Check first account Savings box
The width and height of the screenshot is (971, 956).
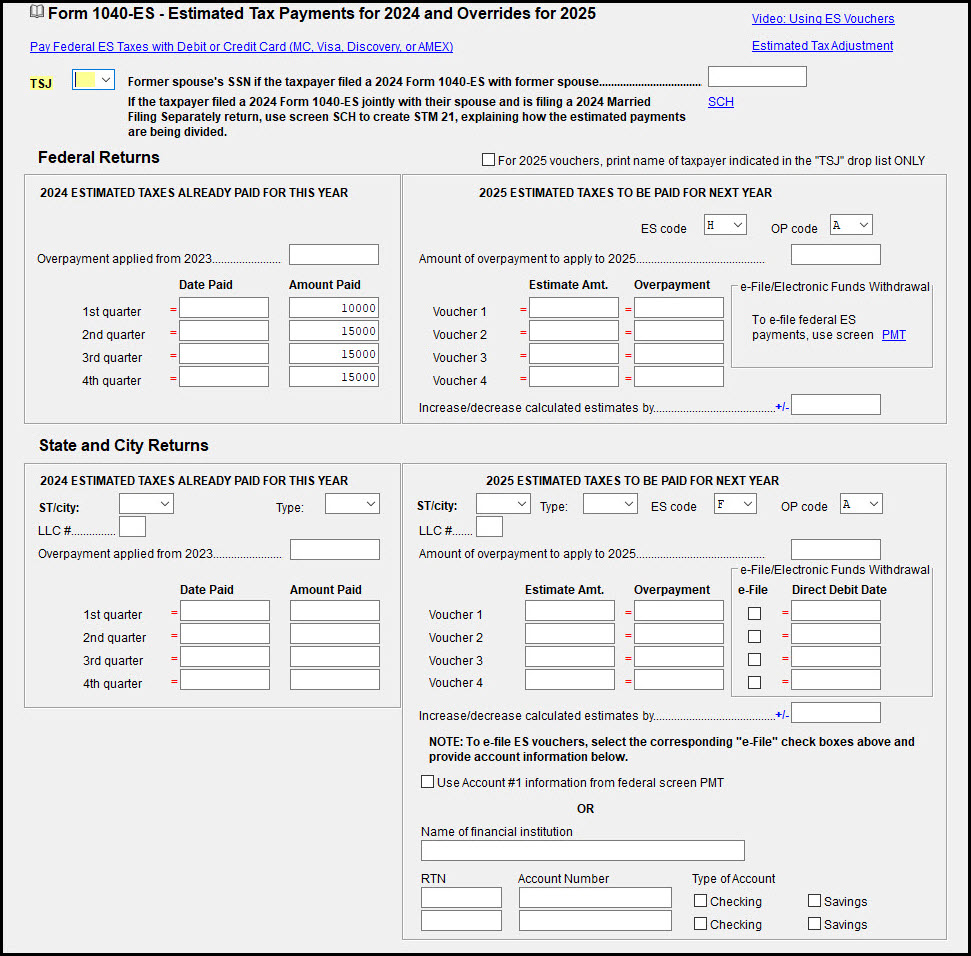coord(814,900)
